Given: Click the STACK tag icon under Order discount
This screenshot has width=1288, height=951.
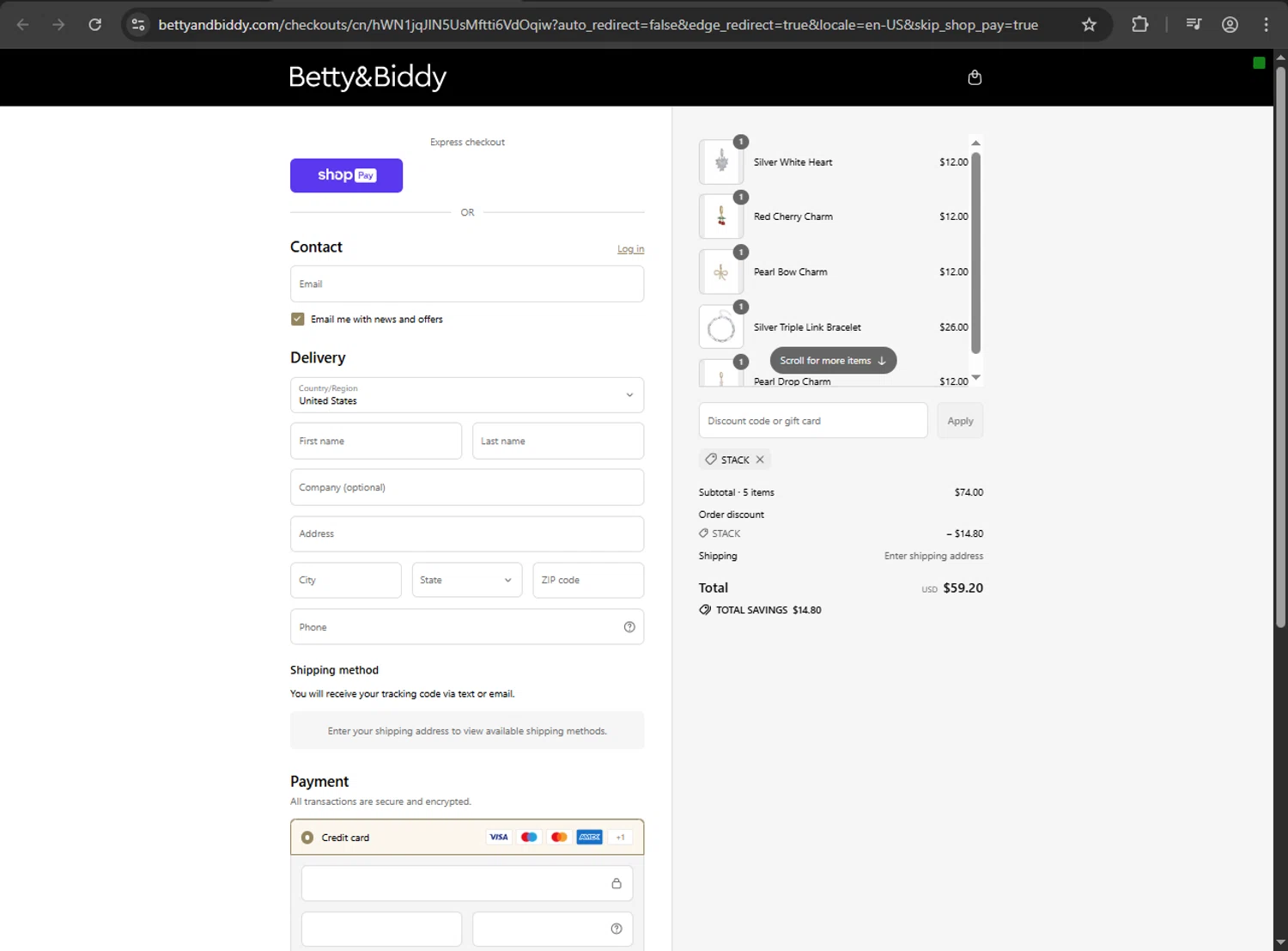Looking at the screenshot, I should [704, 533].
